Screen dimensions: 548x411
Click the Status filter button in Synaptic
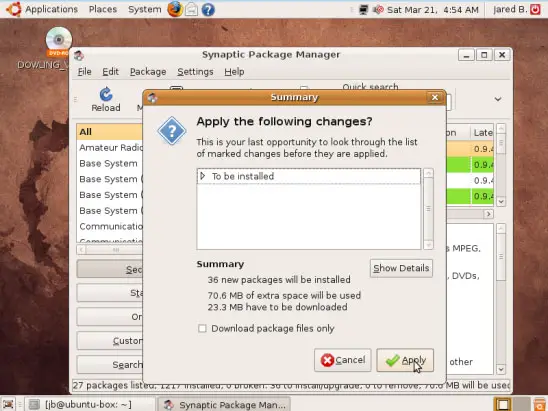click(x=109, y=293)
